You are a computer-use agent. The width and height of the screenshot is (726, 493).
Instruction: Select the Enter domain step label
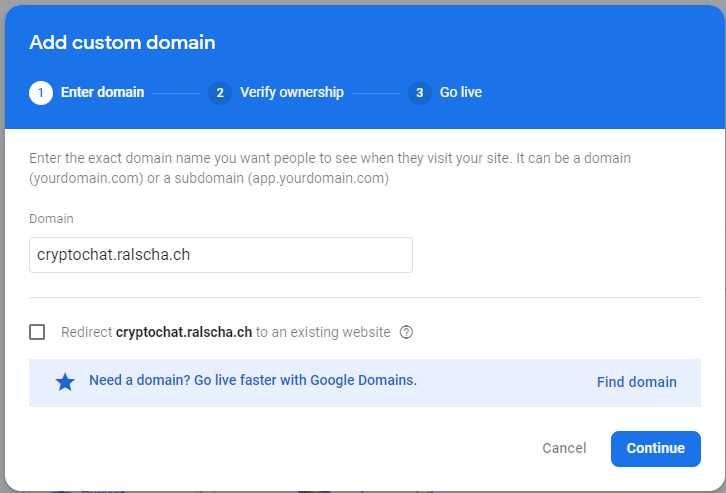pos(102,93)
